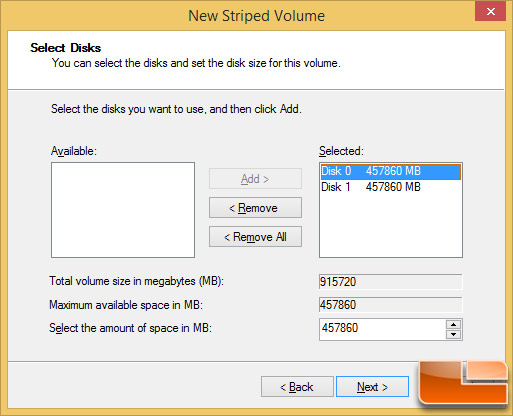The height and width of the screenshot is (416, 513).
Task: Click the Maximum available space field
Action: (390, 305)
